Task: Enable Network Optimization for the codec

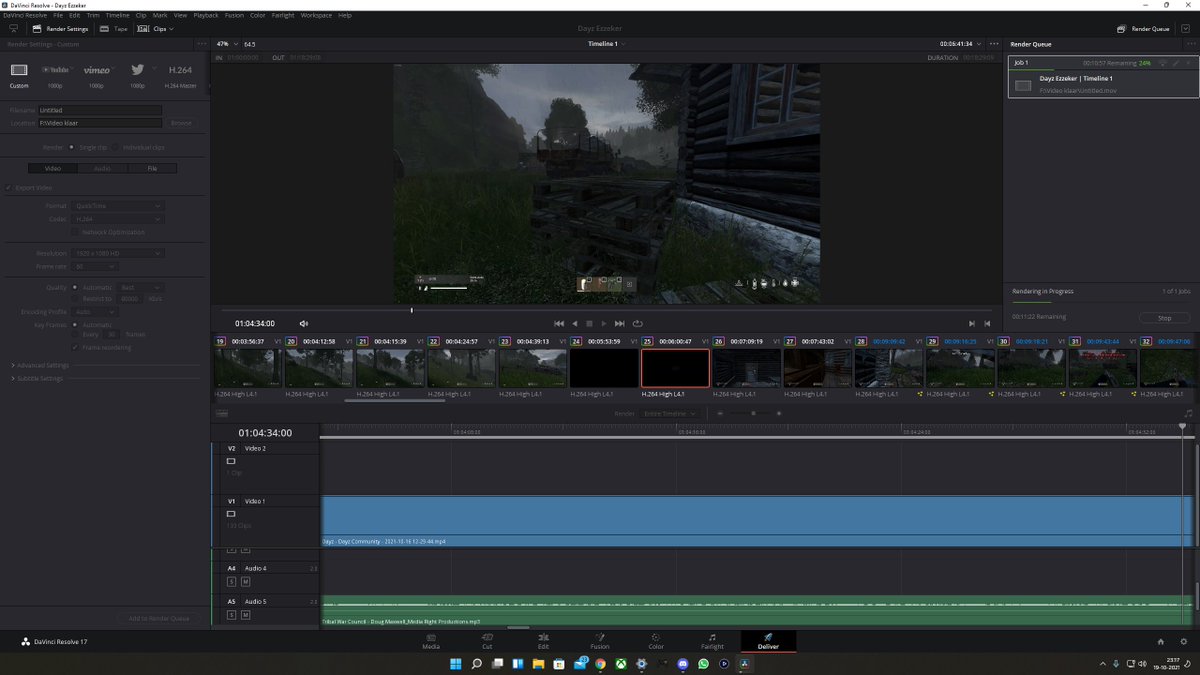Action: (x=75, y=231)
